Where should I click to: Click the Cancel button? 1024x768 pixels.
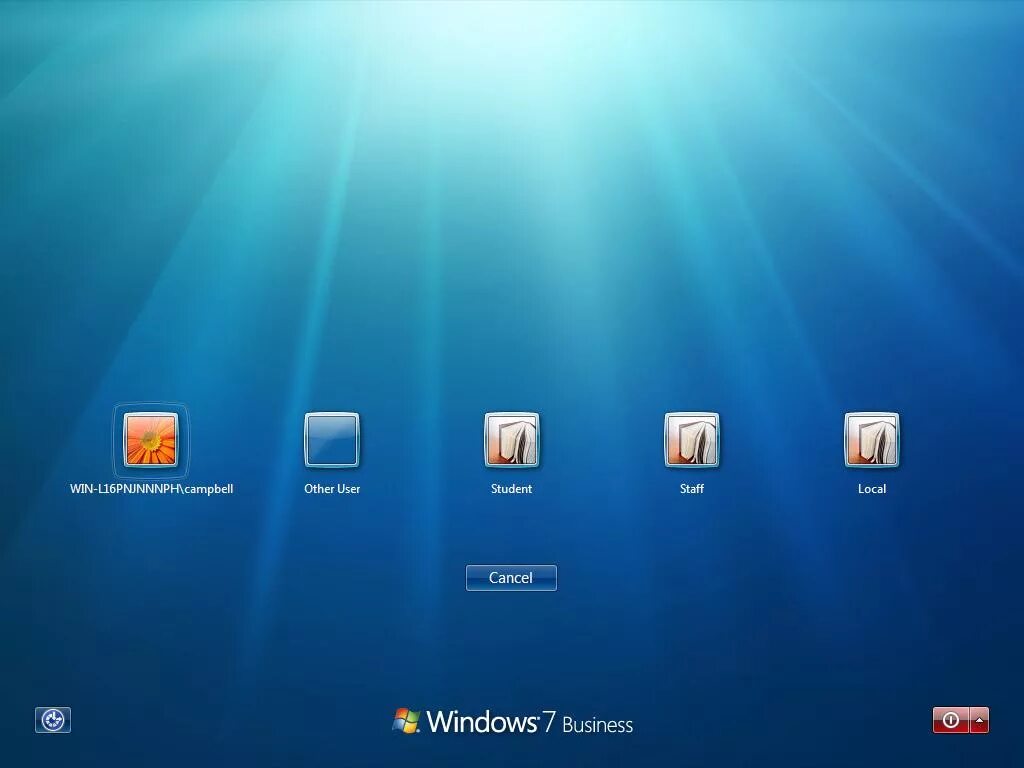(x=511, y=578)
